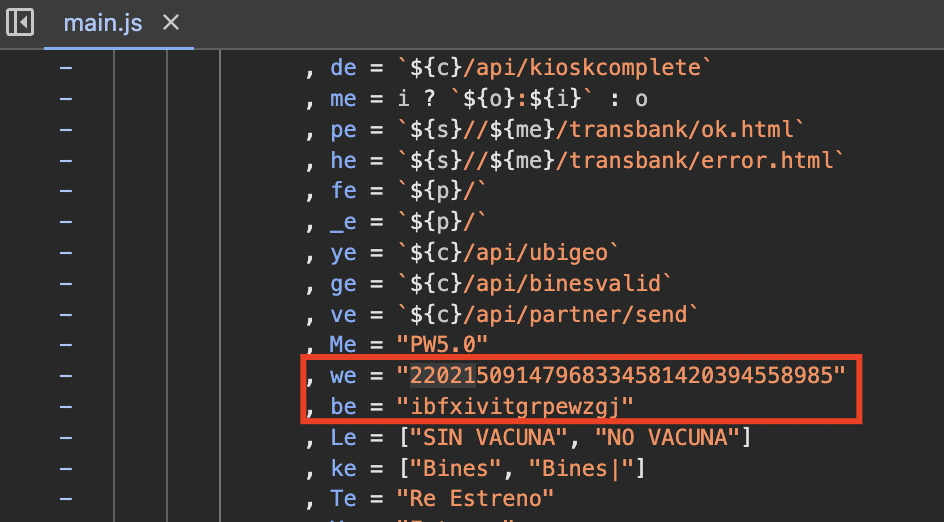Image resolution: width=944 pixels, height=522 pixels.
Task: Click the 'fe' variable assignment line
Action: (396, 191)
